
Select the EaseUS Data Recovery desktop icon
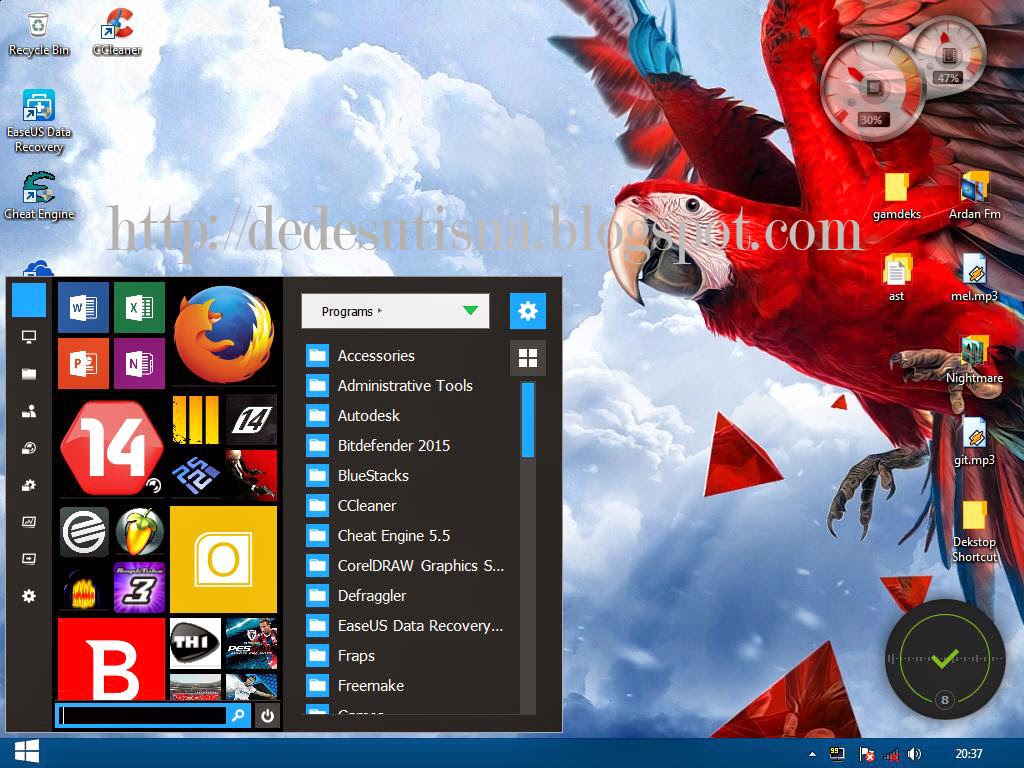tap(39, 121)
